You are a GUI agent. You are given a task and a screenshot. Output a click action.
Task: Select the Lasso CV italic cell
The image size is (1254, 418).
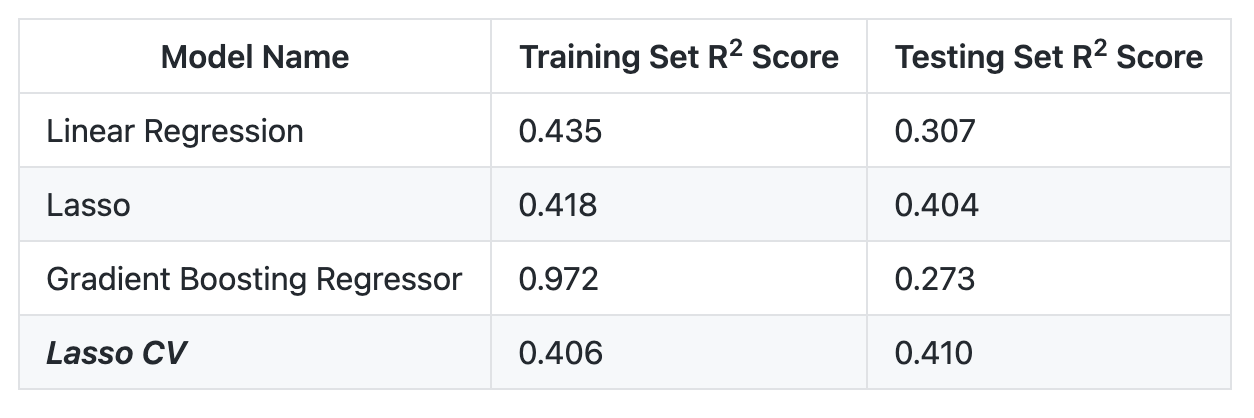pos(116,353)
